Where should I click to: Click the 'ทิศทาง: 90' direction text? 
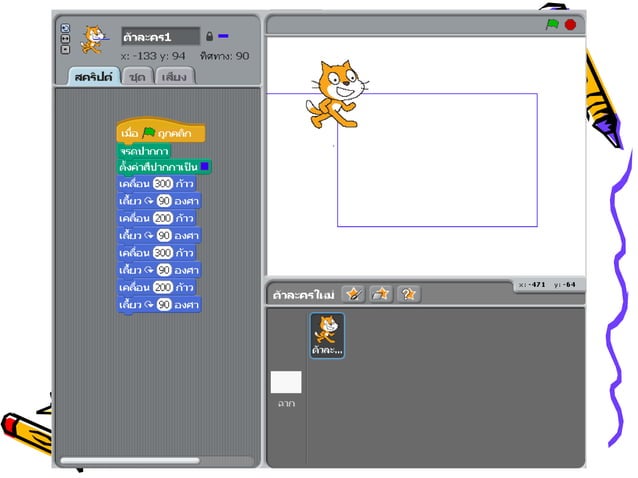225,56
